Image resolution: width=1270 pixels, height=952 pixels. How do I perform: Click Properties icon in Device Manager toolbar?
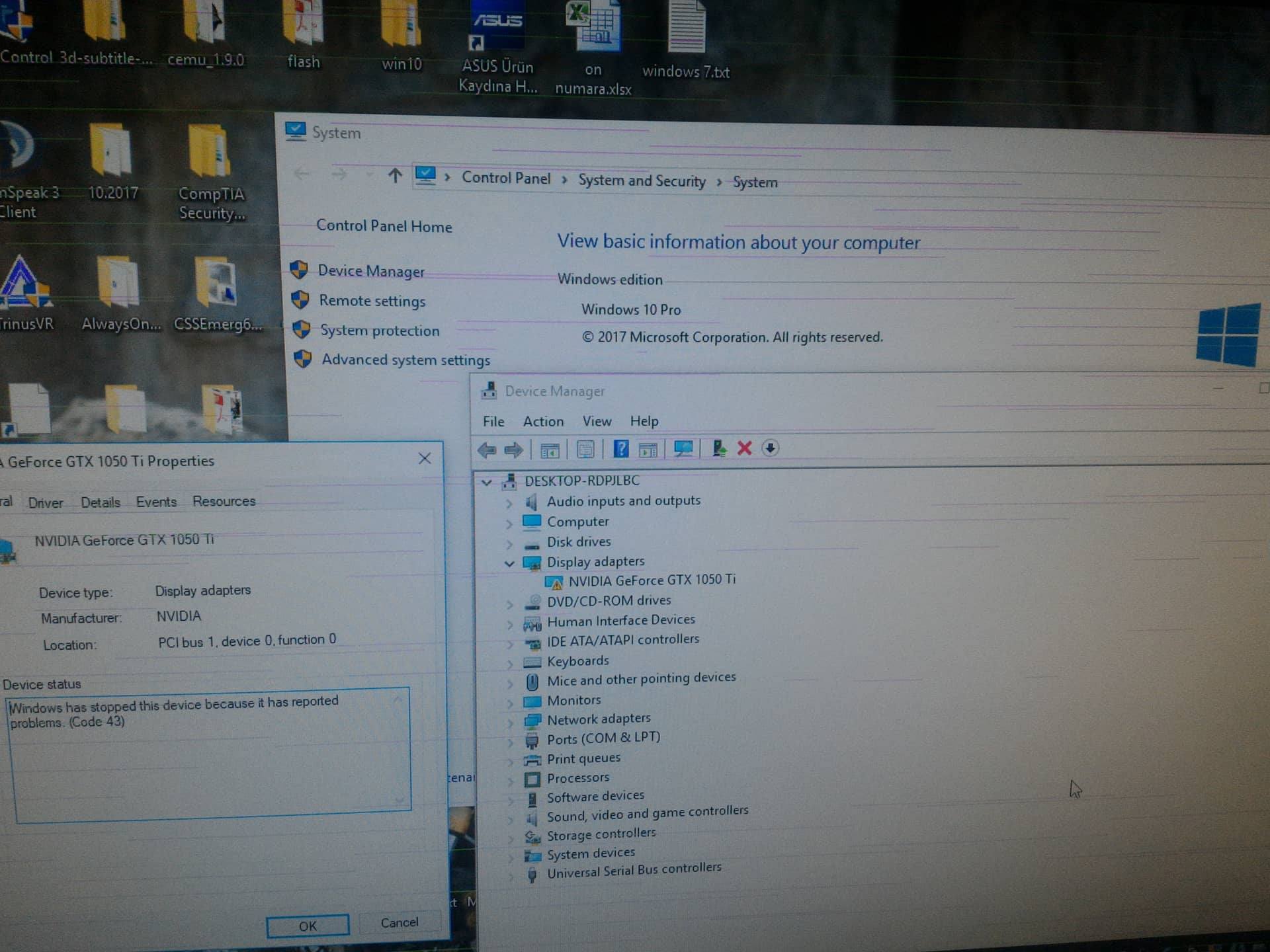tap(585, 450)
